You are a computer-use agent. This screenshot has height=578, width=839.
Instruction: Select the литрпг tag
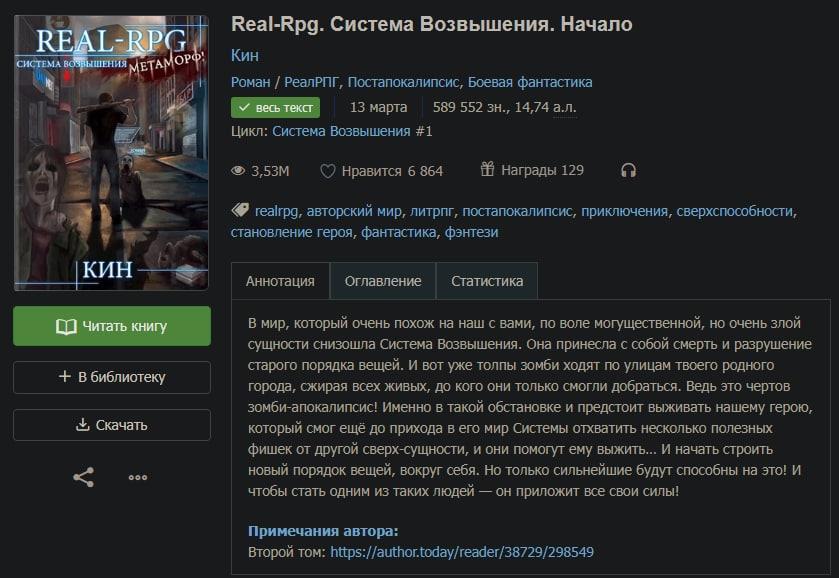432,211
